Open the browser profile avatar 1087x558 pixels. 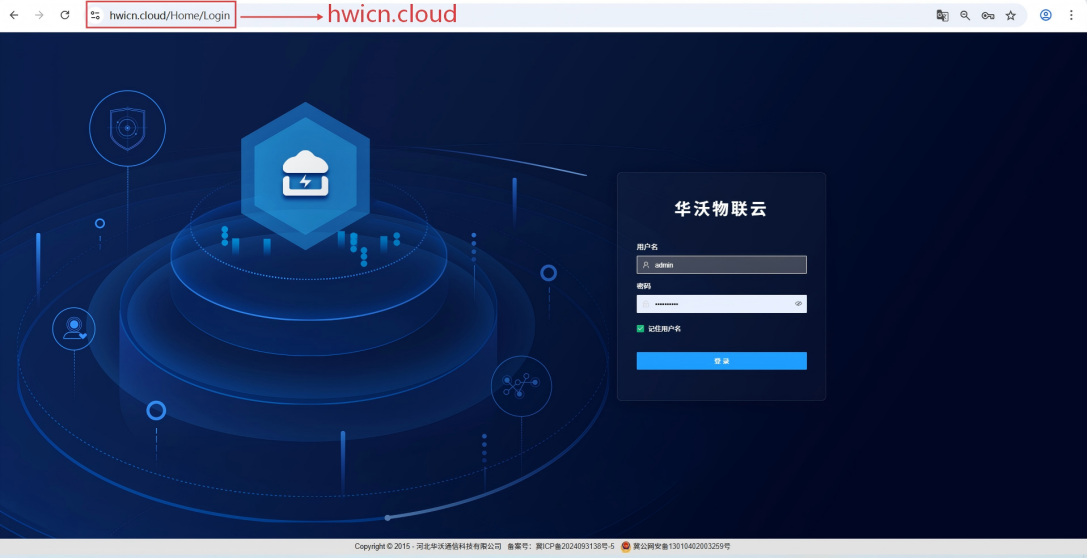pos(1046,15)
